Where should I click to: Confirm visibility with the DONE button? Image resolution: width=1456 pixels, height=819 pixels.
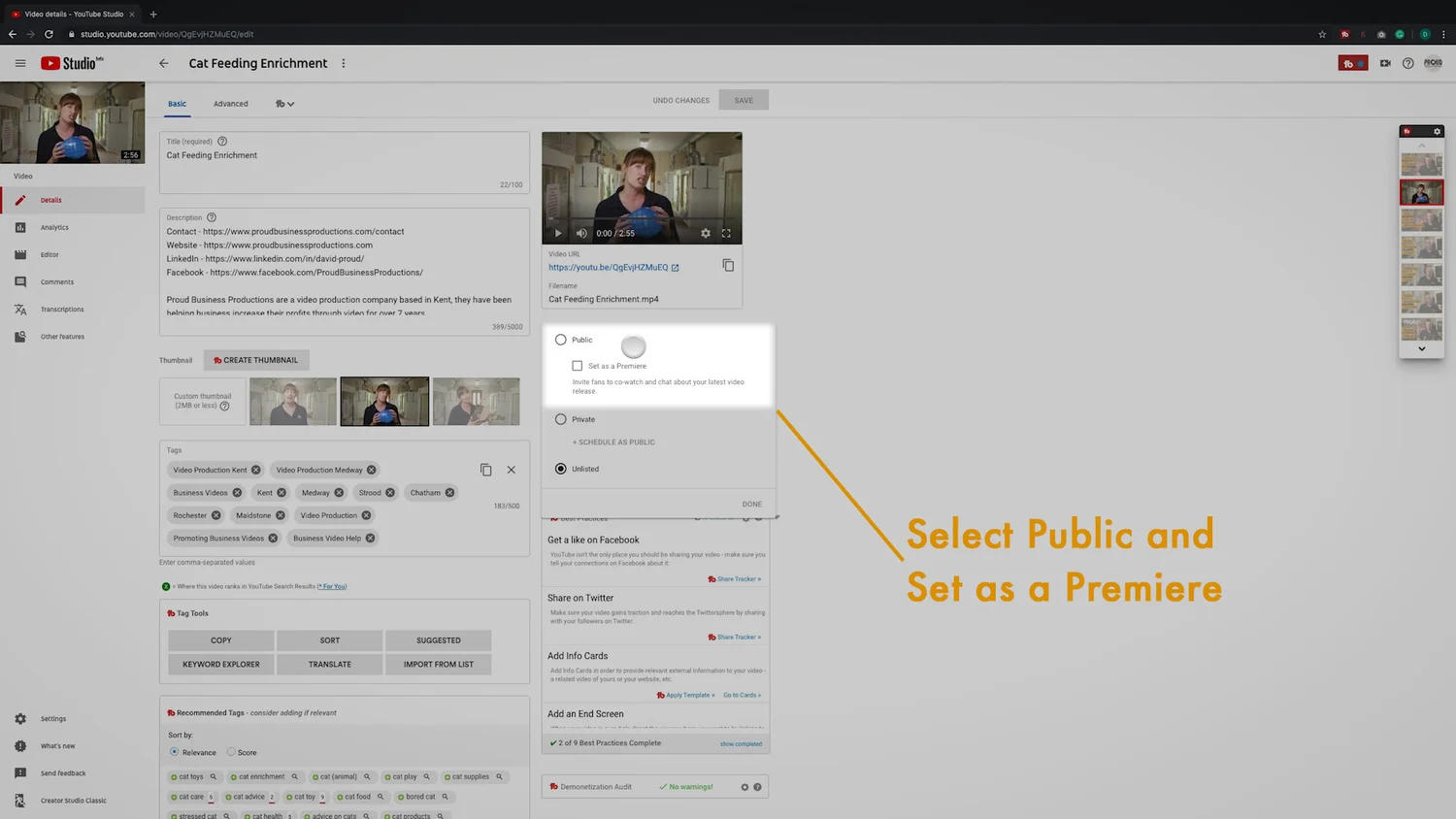click(x=751, y=504)
